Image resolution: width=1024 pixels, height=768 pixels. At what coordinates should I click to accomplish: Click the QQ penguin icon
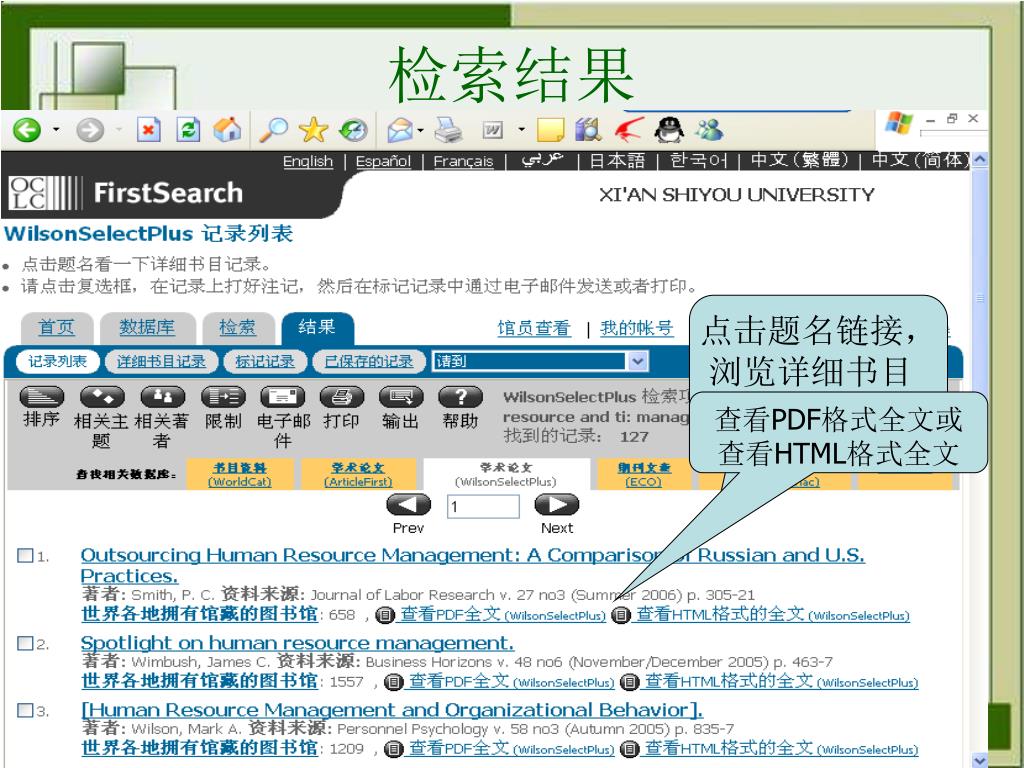[669, 130]
